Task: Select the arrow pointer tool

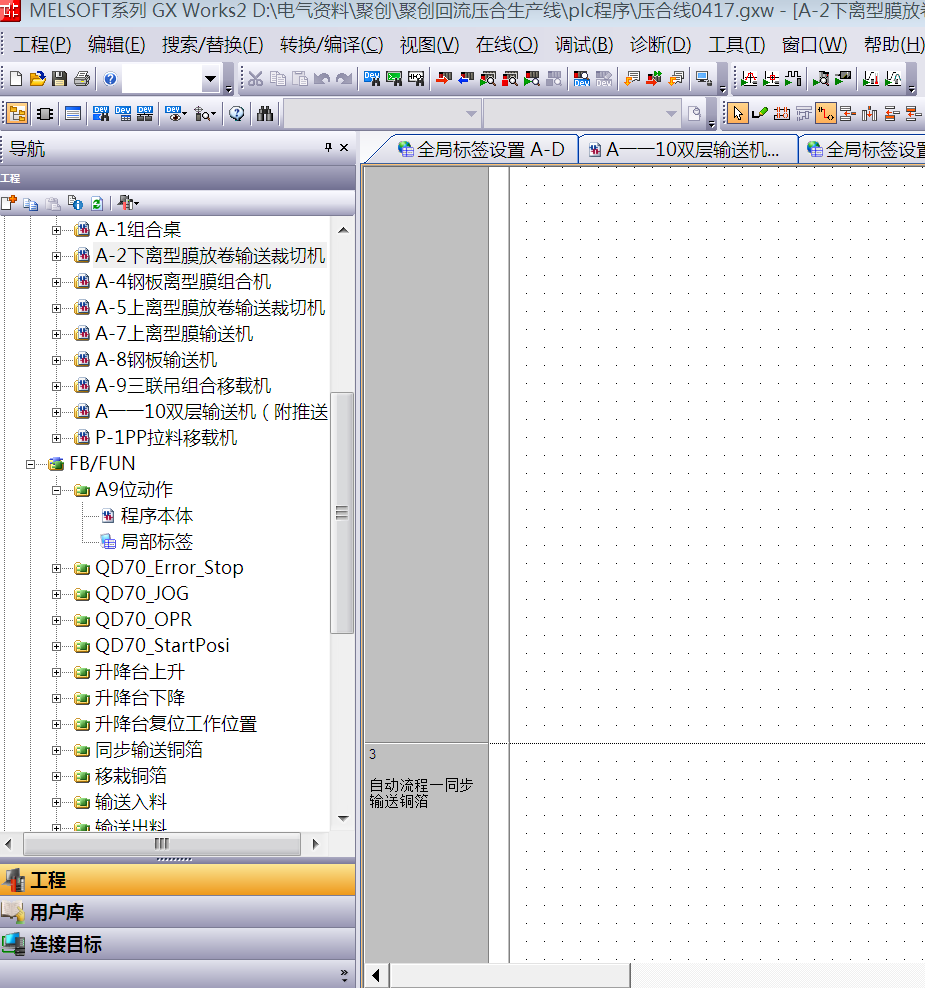Action: pos(738,113)
